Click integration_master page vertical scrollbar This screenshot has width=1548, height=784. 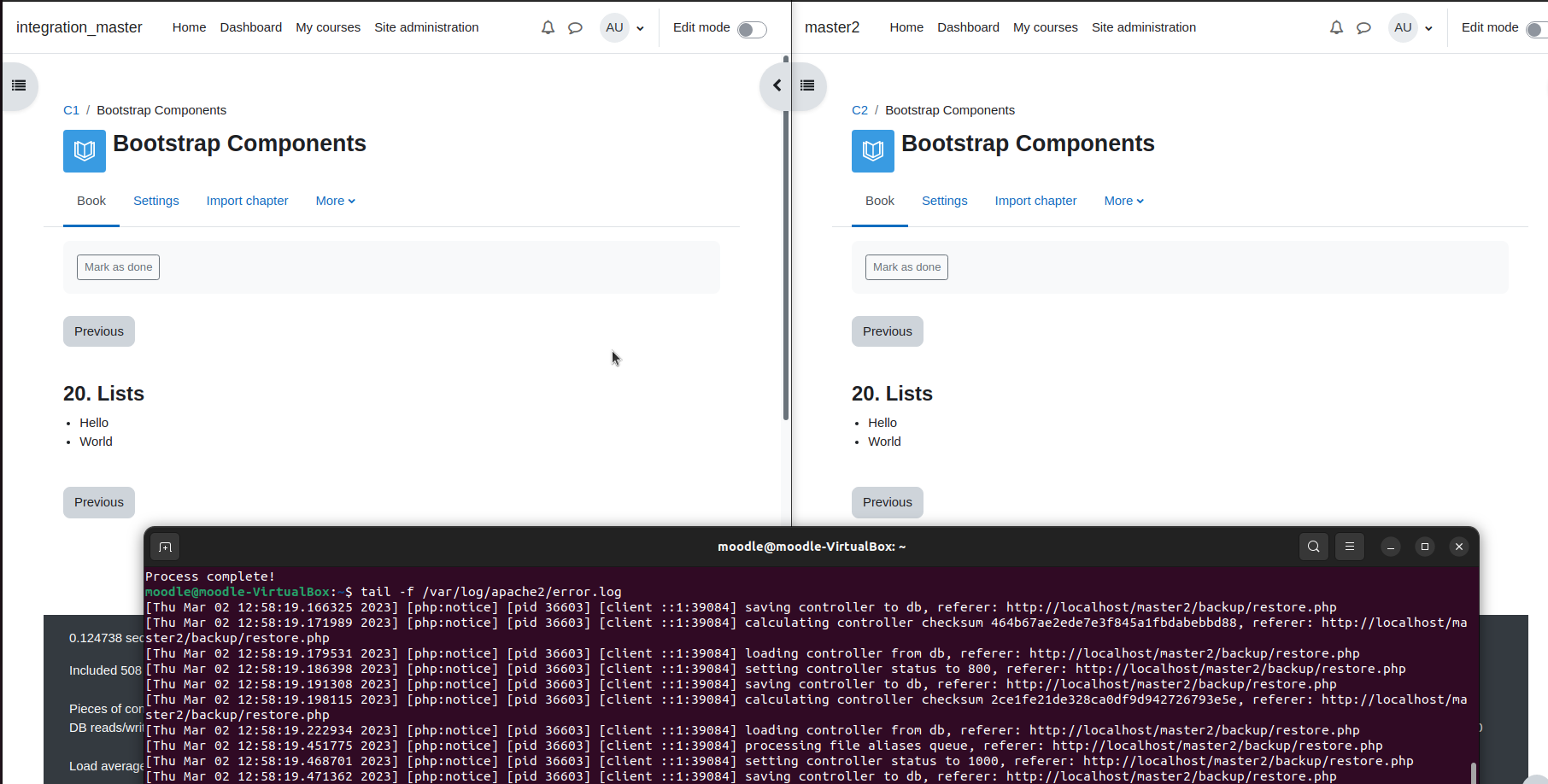pos(786,239)
